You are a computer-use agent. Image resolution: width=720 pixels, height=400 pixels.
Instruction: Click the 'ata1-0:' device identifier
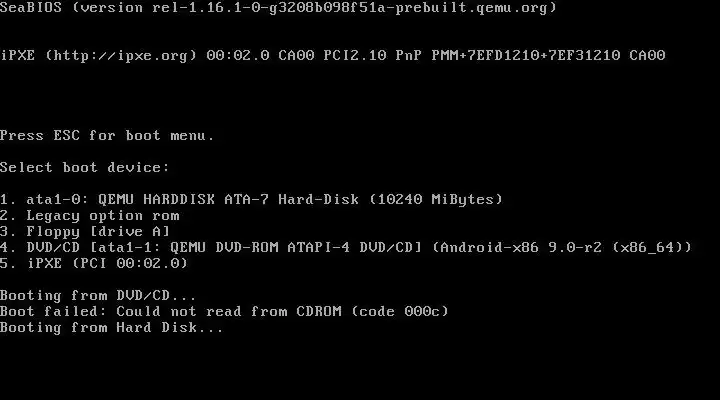tap(57, 199)
